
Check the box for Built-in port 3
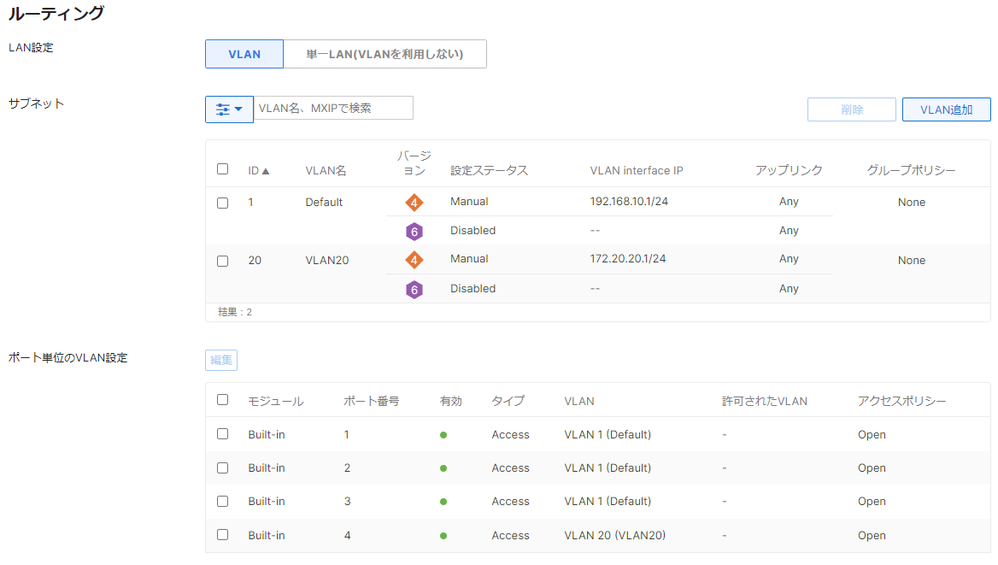pyautogui.click(x=223, y=501)
